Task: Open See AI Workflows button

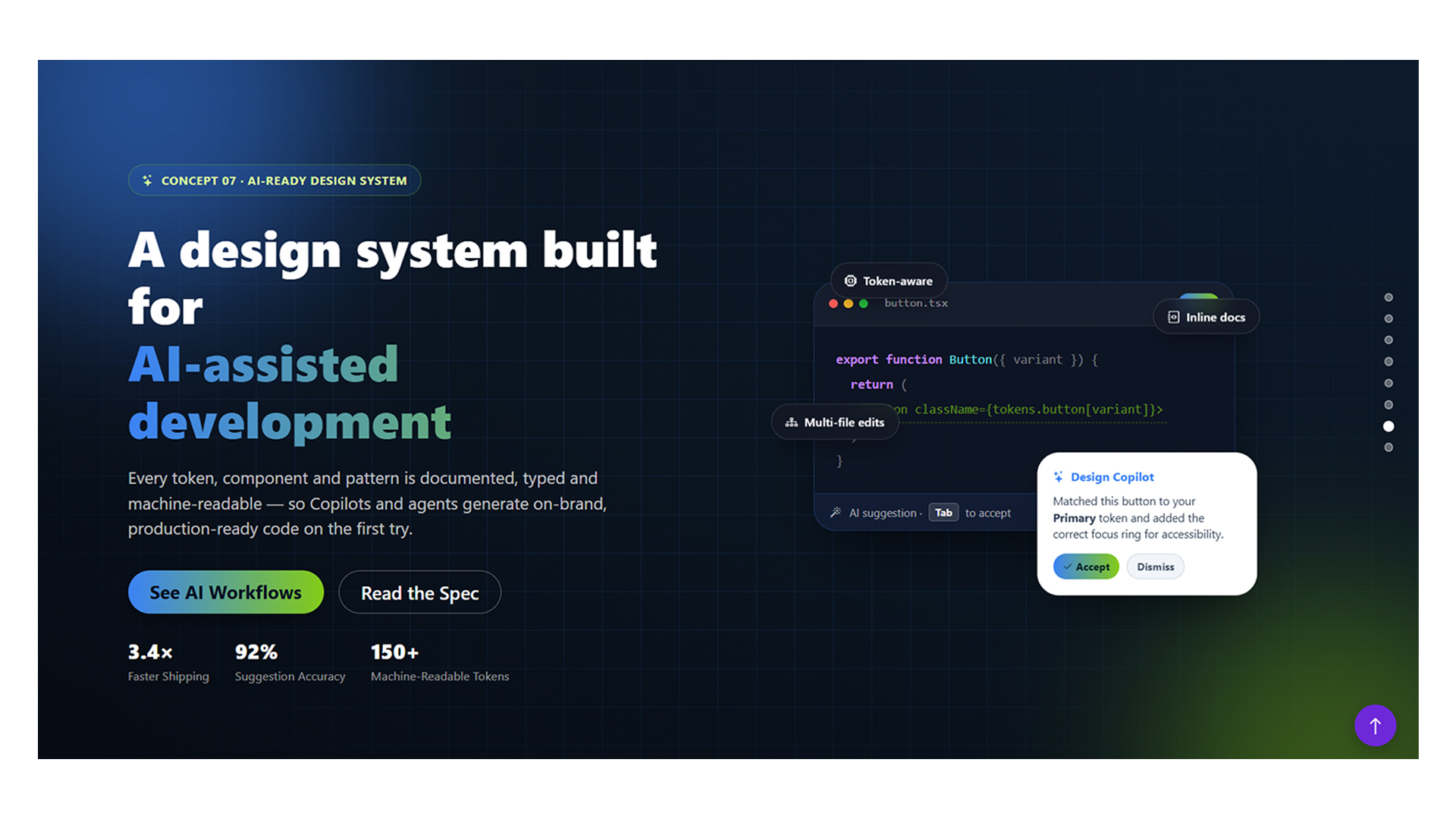Action: tap(226, 592)
